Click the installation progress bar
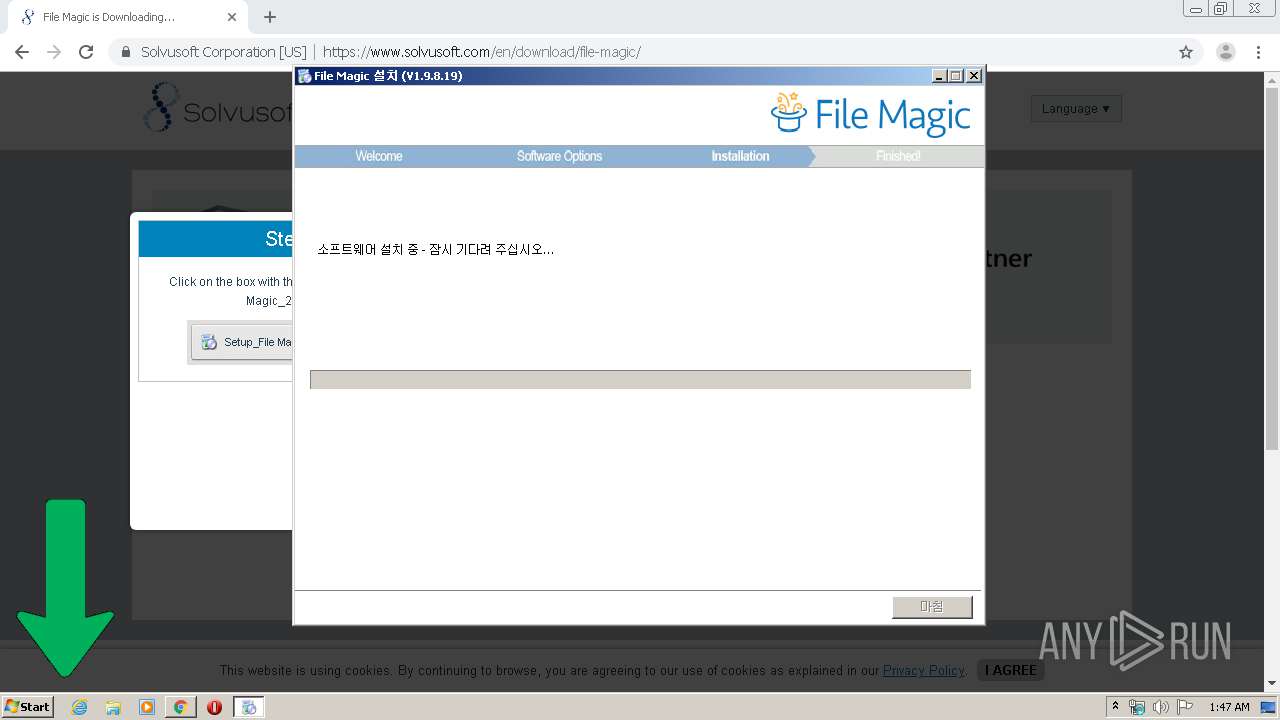The image size is (1280, 720). coord(640,380)
